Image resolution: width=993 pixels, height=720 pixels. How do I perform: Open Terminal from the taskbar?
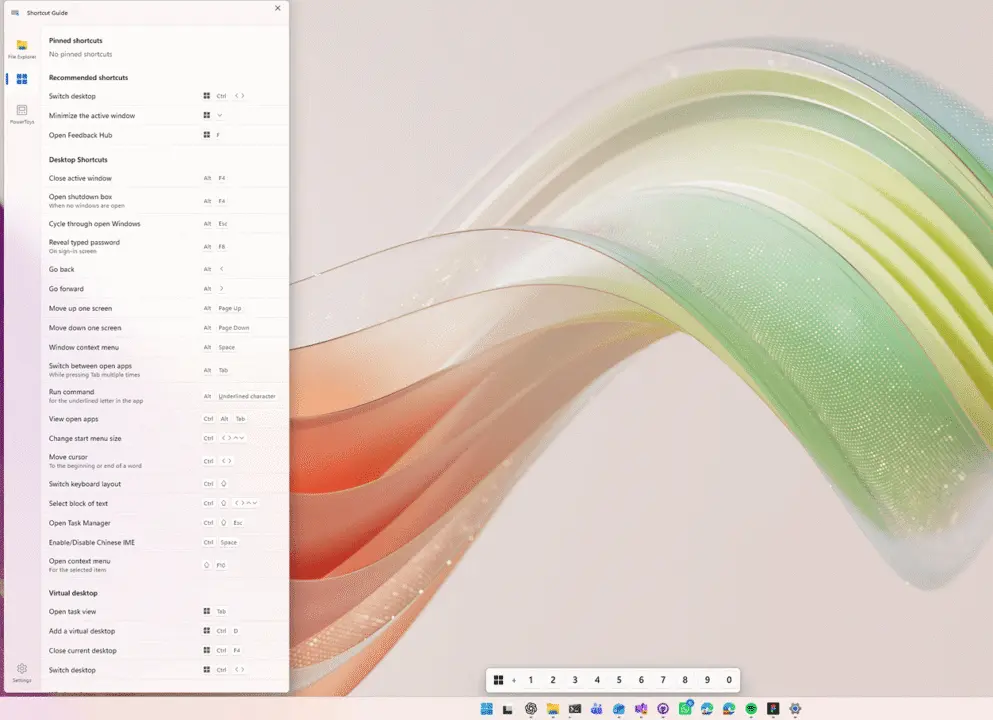click(575, 709)
